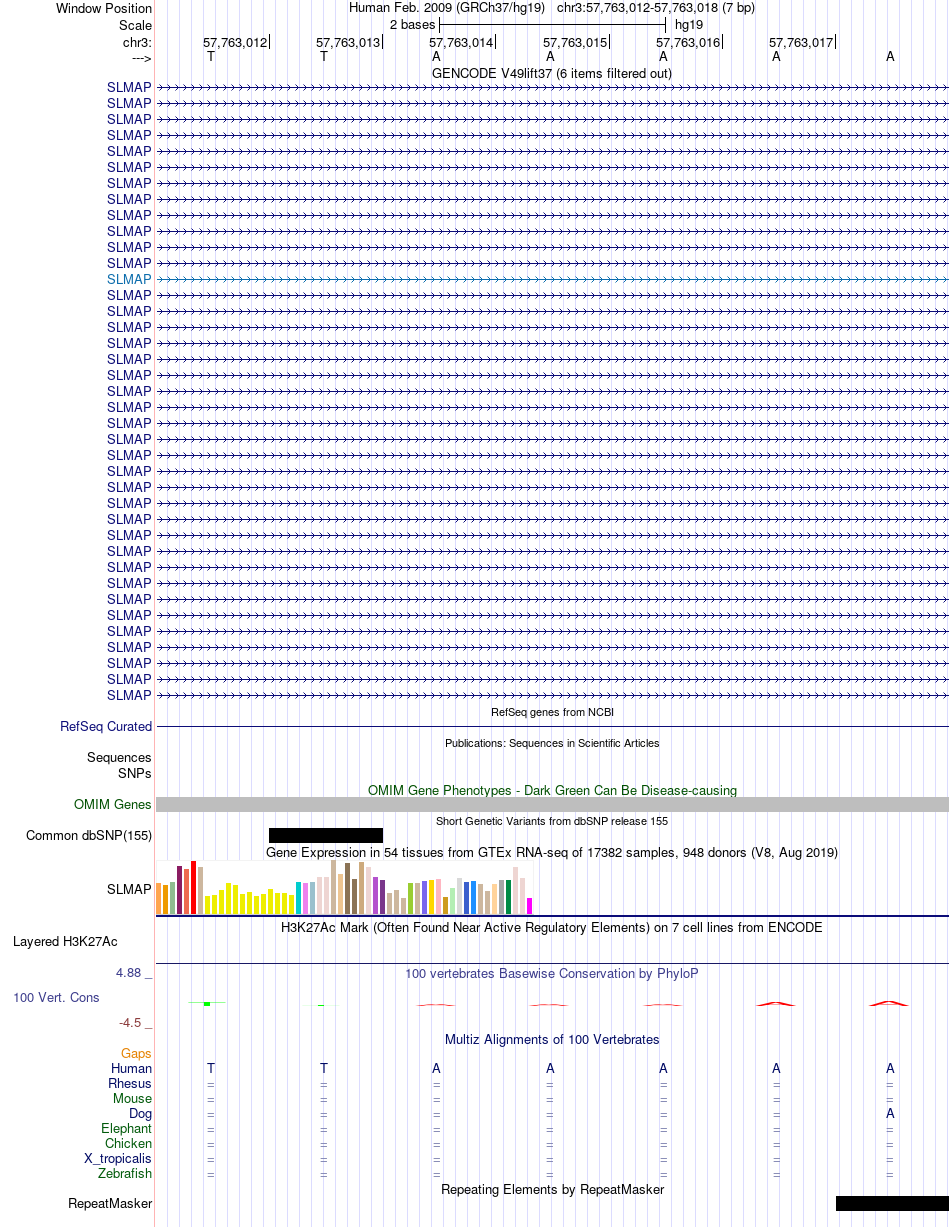Click the Mouse alignment row label
Viewport: 950px width, 1227px height.
[132, 1098]
